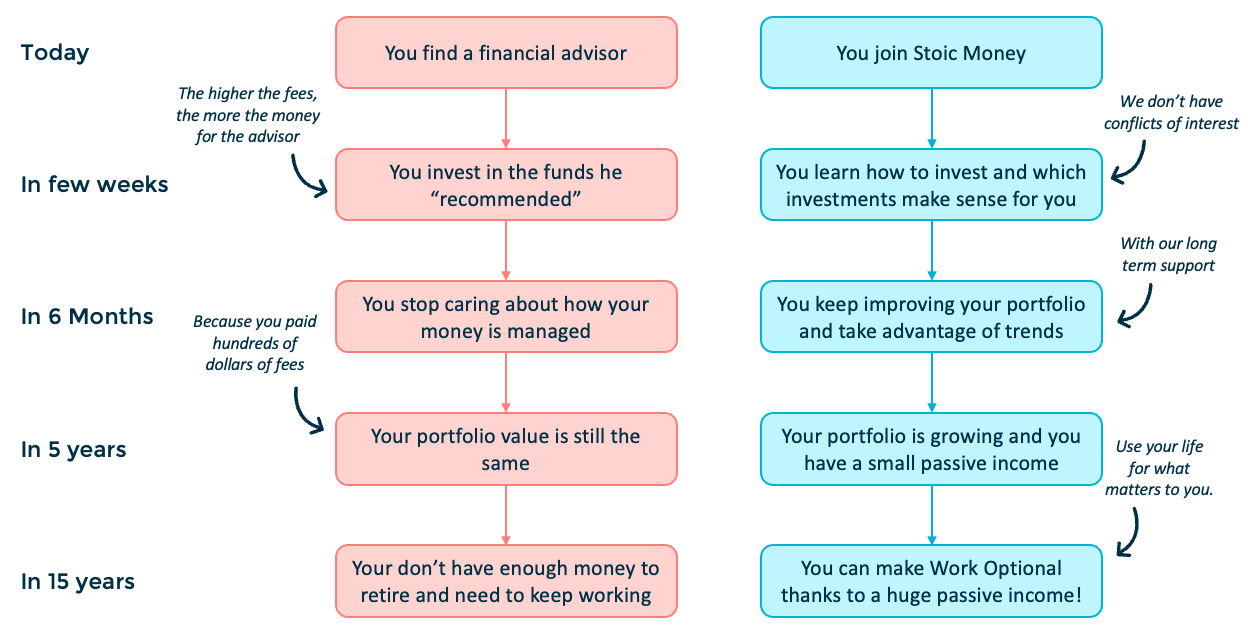
Task: Click the 'With our long term support' note
Action: [1167, 254]
